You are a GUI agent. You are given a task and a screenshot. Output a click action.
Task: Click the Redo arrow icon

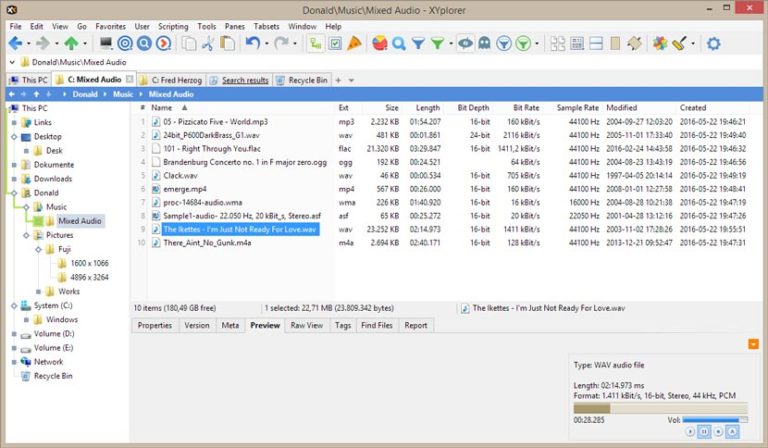click(281, 44)
